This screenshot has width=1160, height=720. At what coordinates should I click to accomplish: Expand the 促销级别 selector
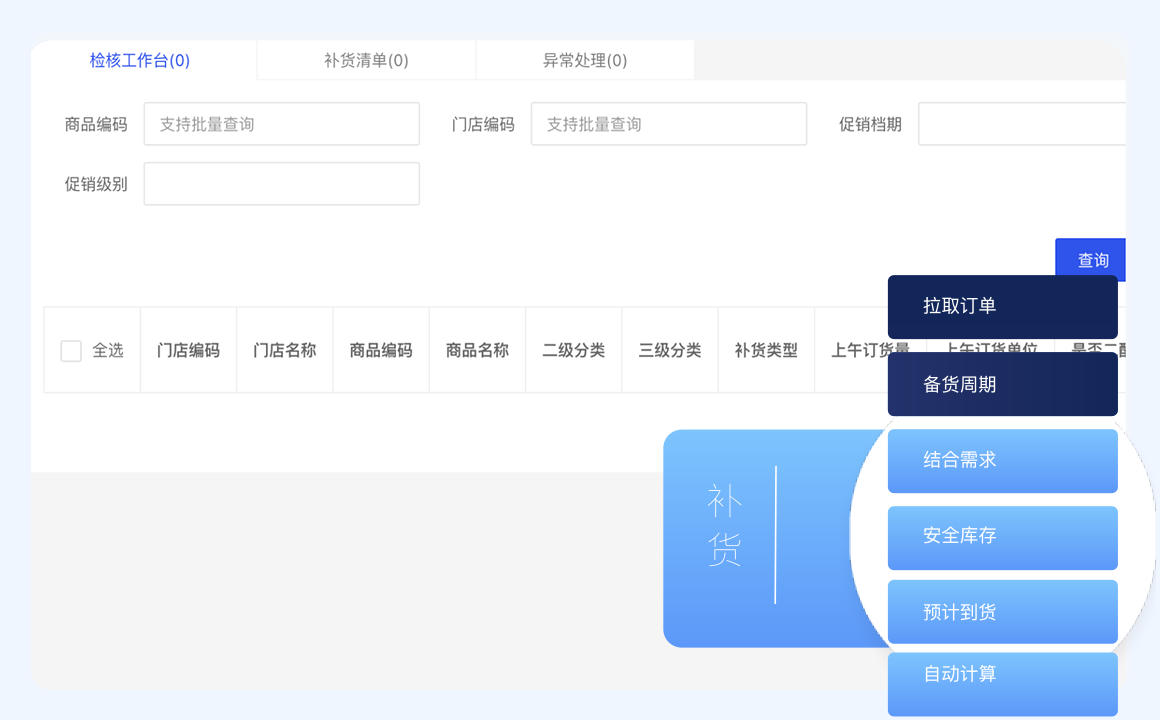click(x=281, y=184)
